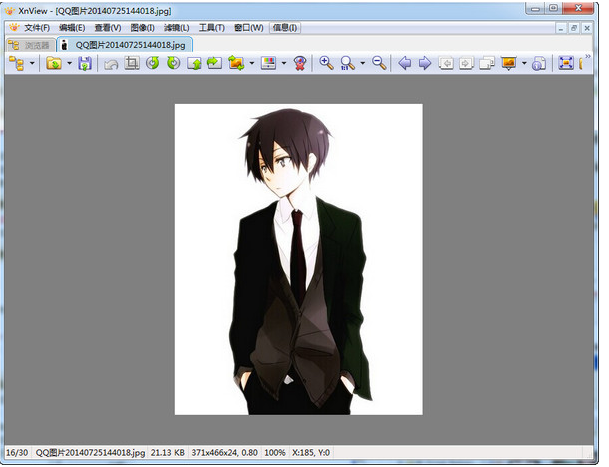
Task: Click the XnView title bar app icon
Action: tap(10, 11)
